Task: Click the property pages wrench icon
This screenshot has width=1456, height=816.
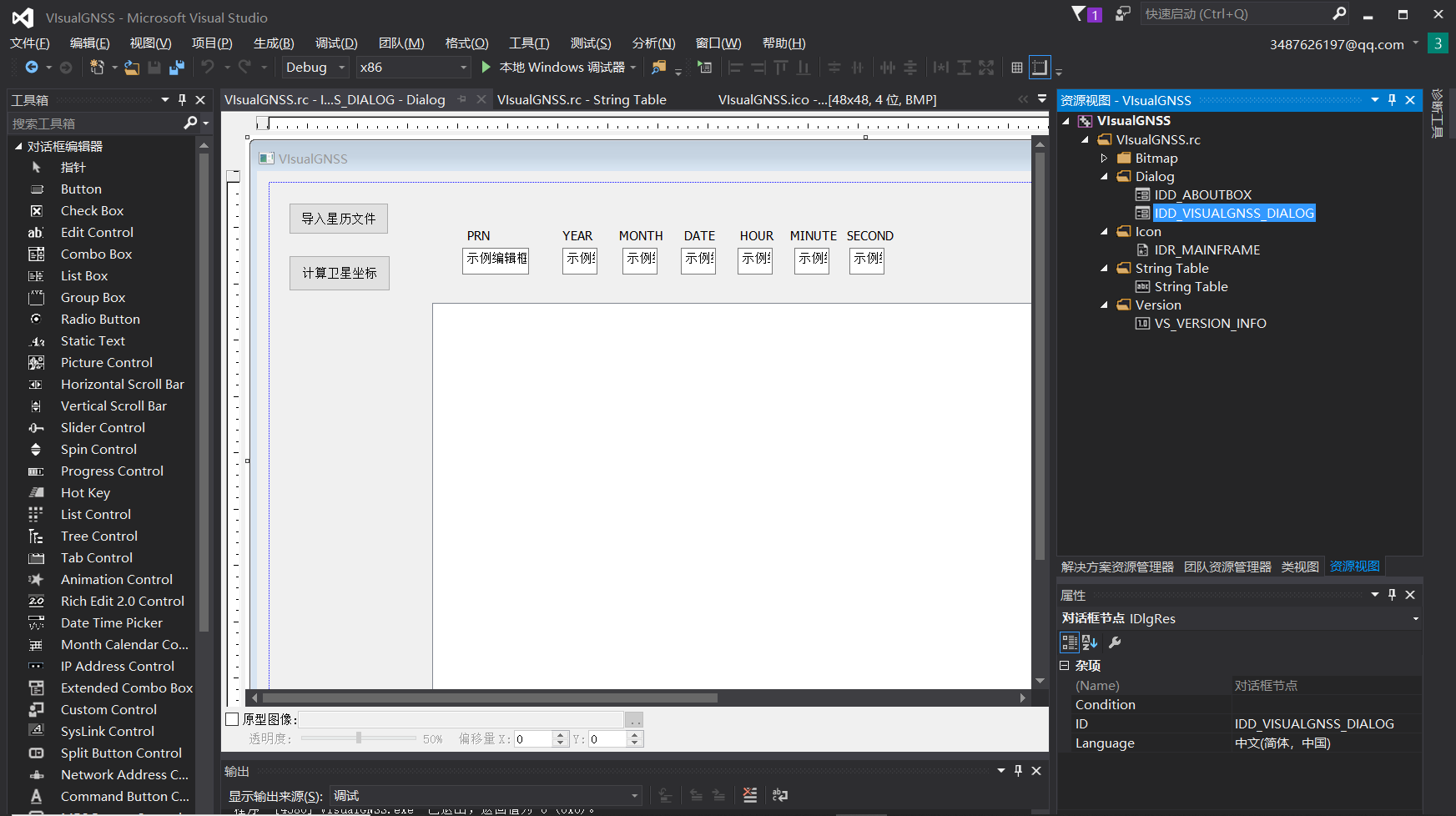Action: (1115, 642)
